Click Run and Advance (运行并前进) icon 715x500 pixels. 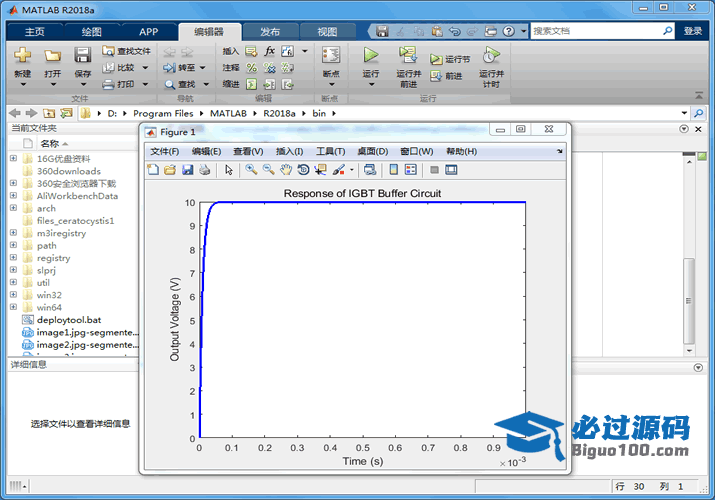pyautogui.click(x=408, y=55)
